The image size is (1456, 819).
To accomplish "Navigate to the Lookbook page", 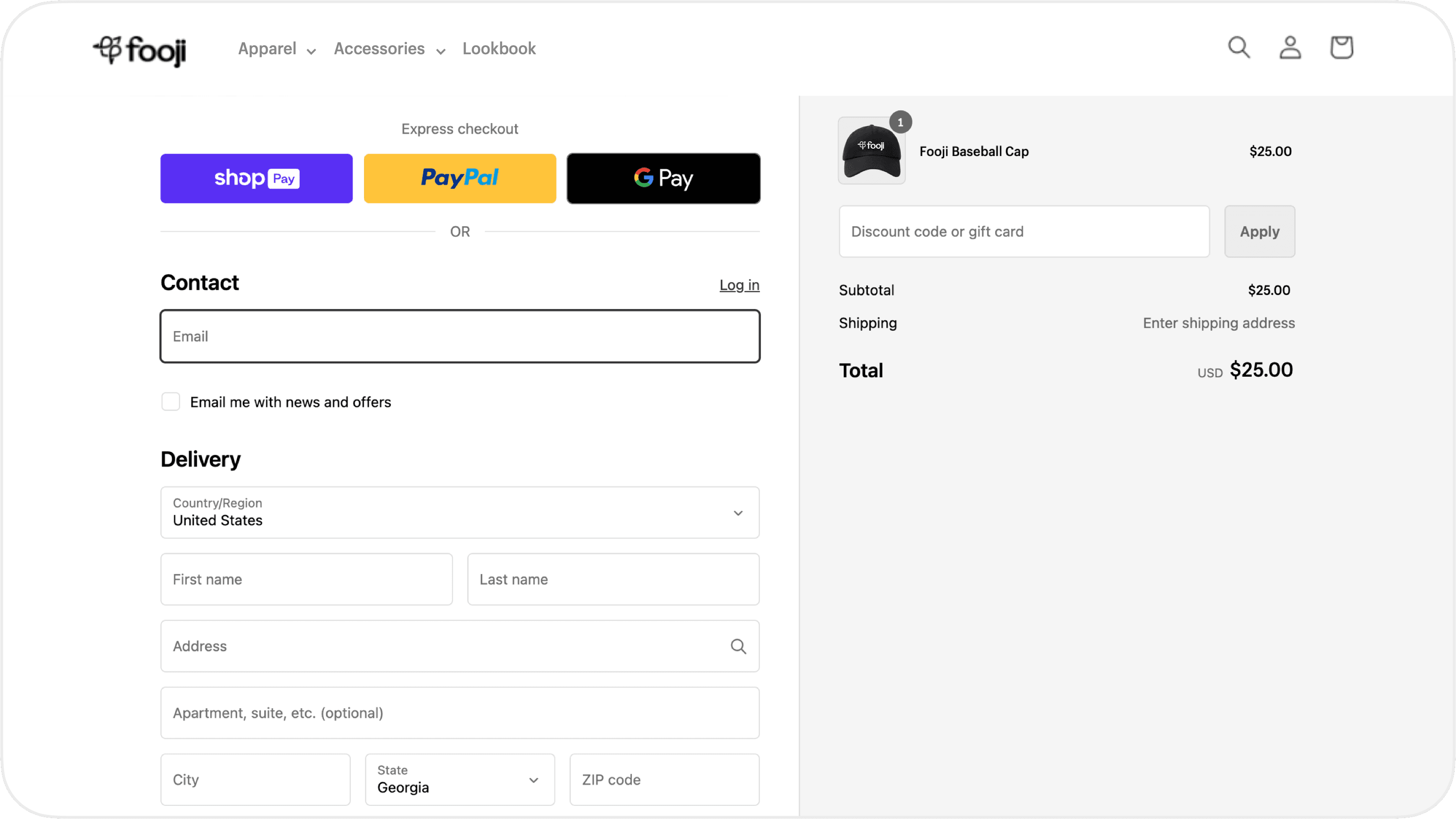I will point(499,49).
